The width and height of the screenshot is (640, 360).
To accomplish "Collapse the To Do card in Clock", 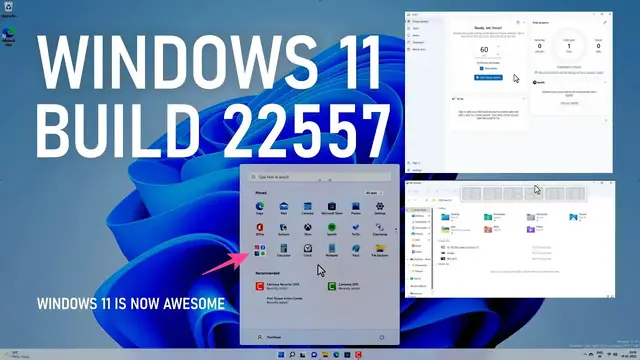I will [x=524, y=99].
